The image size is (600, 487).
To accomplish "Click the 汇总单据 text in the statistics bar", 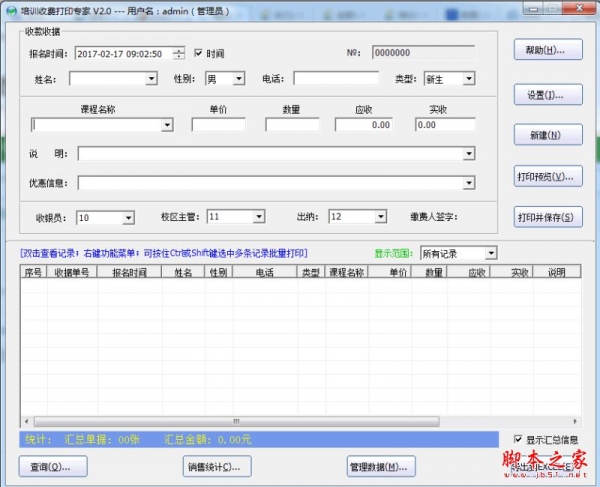I will 102,439.
